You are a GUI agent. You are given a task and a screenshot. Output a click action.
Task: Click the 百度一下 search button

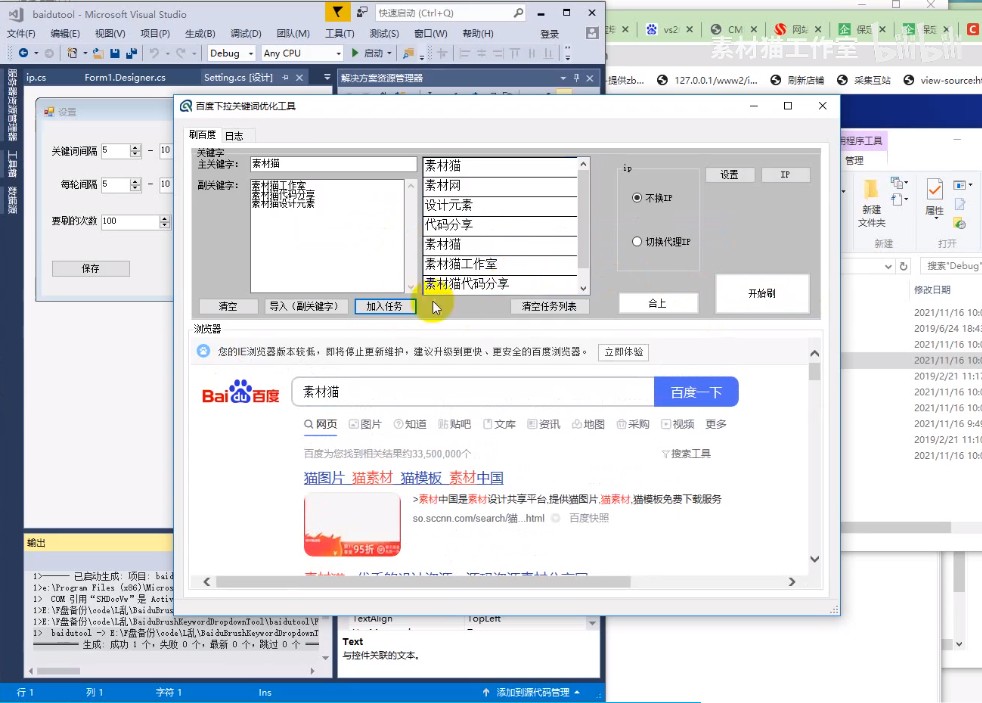pos(696,392)
